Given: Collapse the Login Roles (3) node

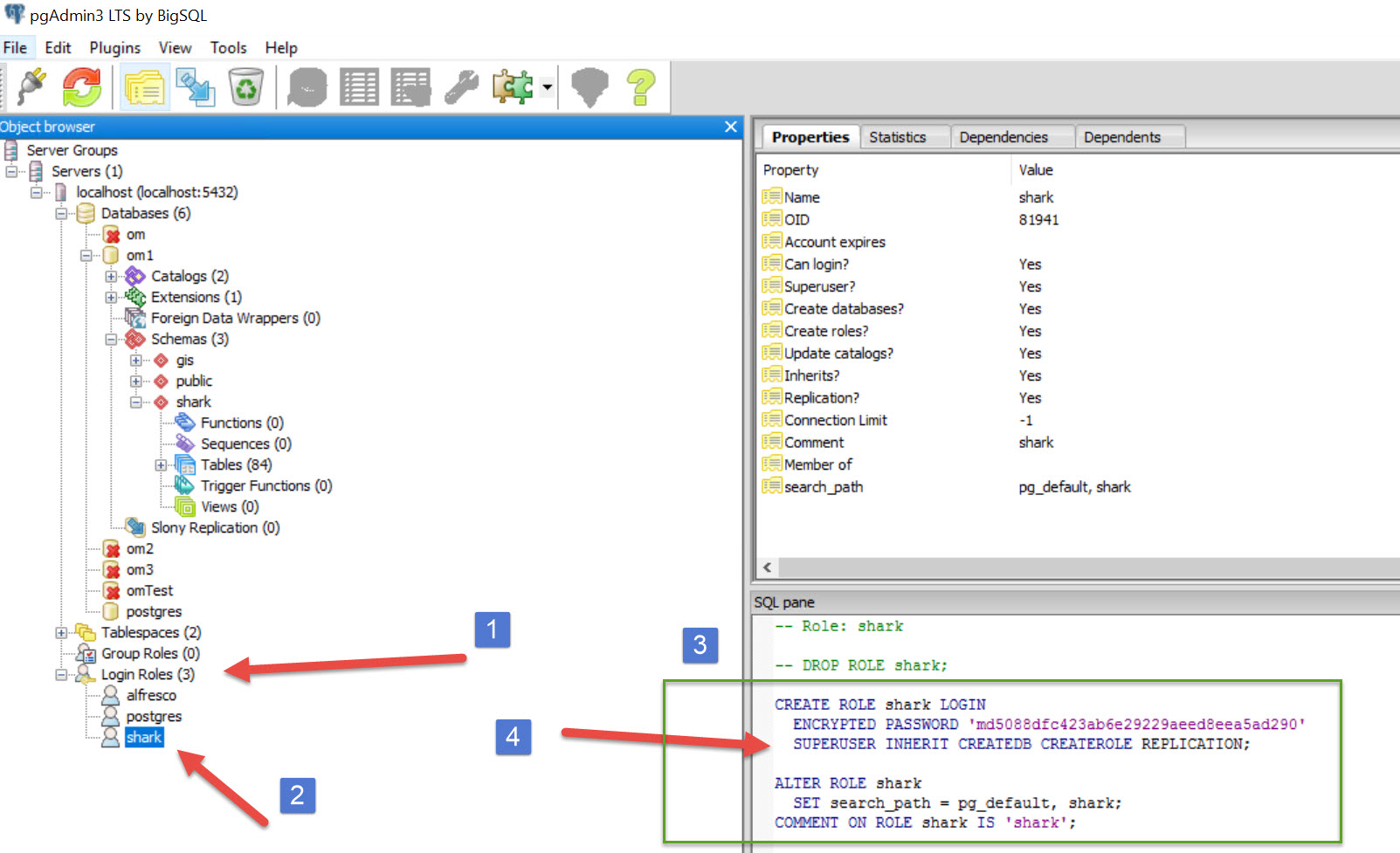Looking at the screenshot, I should coord(61,675).
